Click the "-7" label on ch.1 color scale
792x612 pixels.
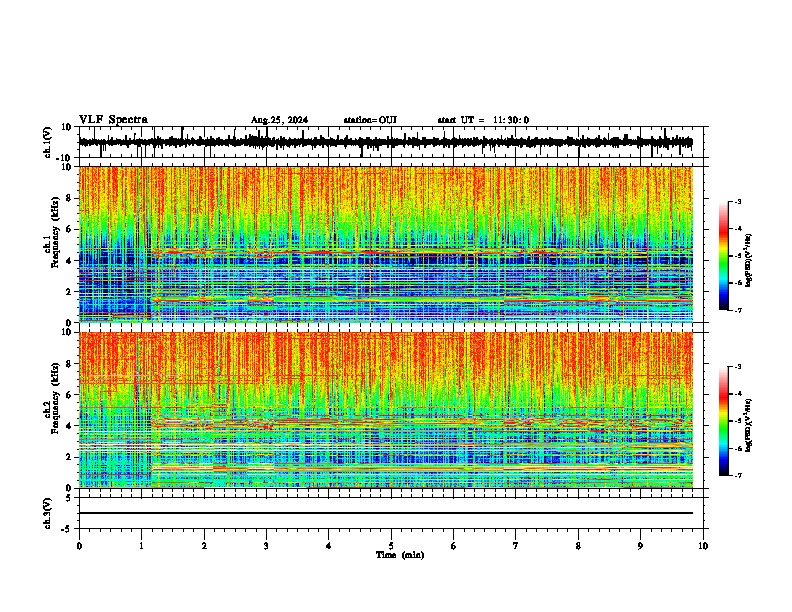738,310
